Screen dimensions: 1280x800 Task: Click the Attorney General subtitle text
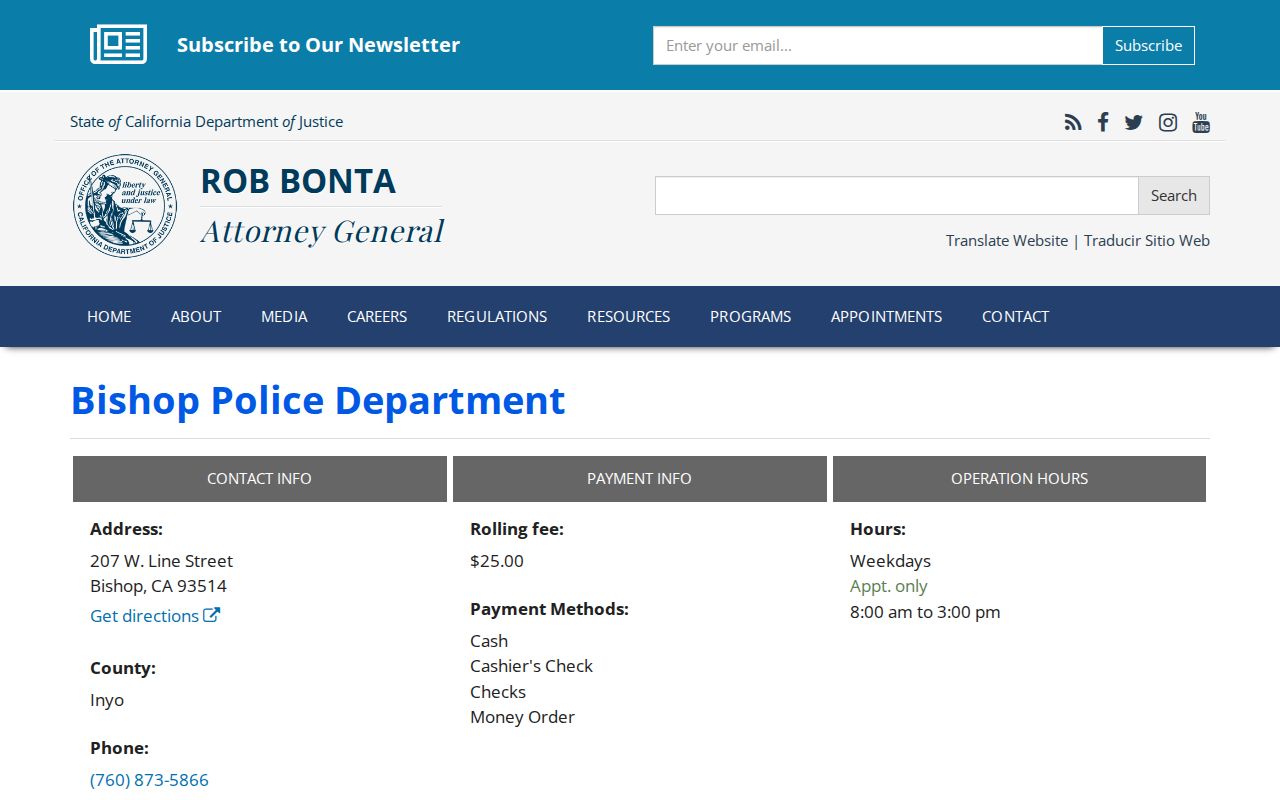(x=322, y=232)
